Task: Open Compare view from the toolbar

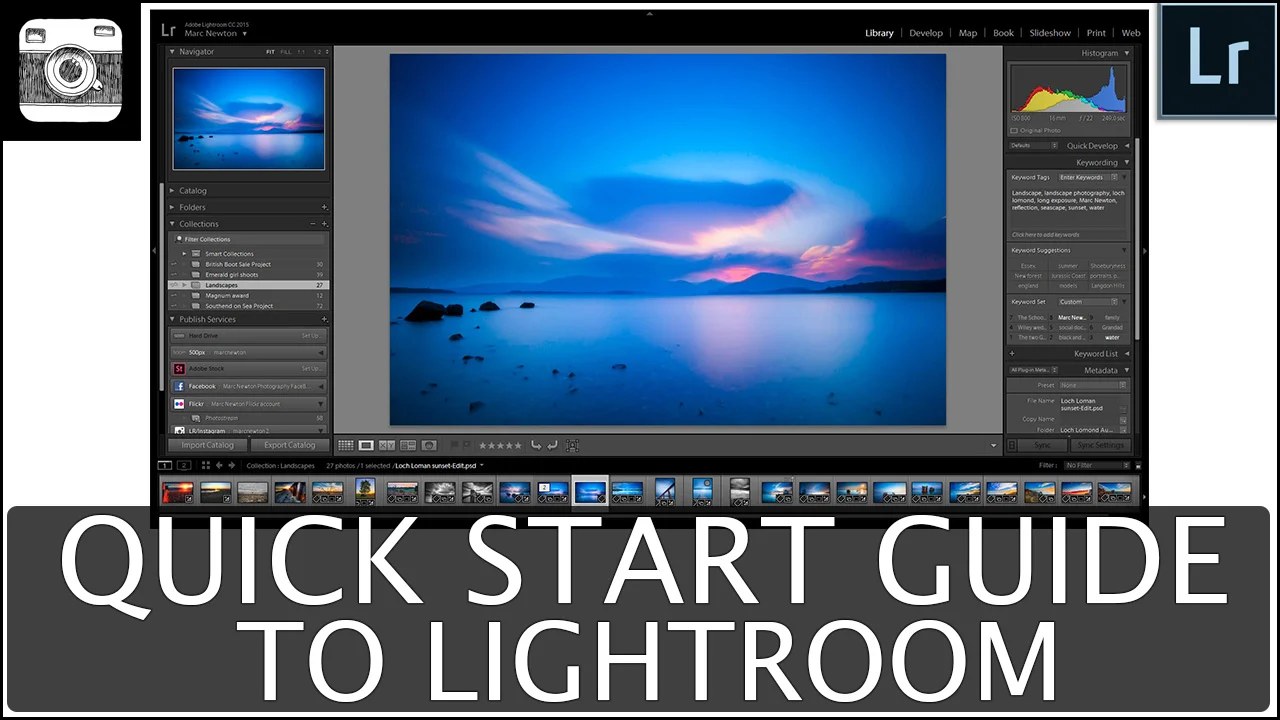Action: pyautogui.click(x=388, y=445)
